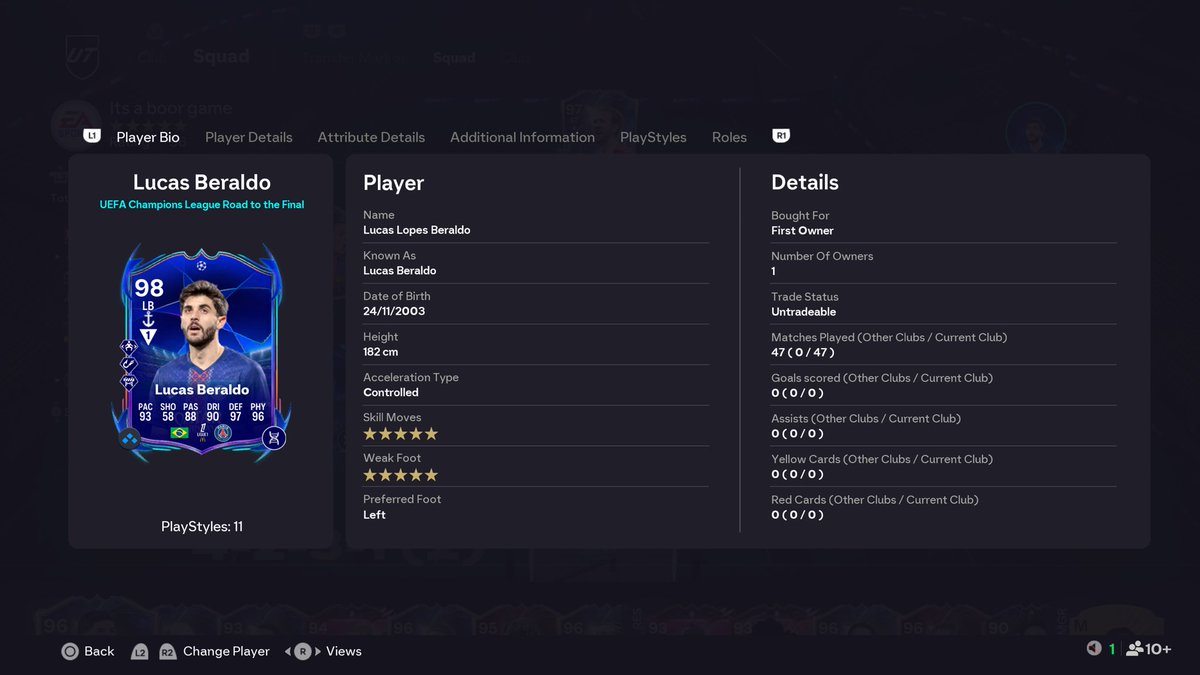The width and height of the screenshot is (1200, 675).
Task: Click the circle Back button icon
Action: point(70,651)
